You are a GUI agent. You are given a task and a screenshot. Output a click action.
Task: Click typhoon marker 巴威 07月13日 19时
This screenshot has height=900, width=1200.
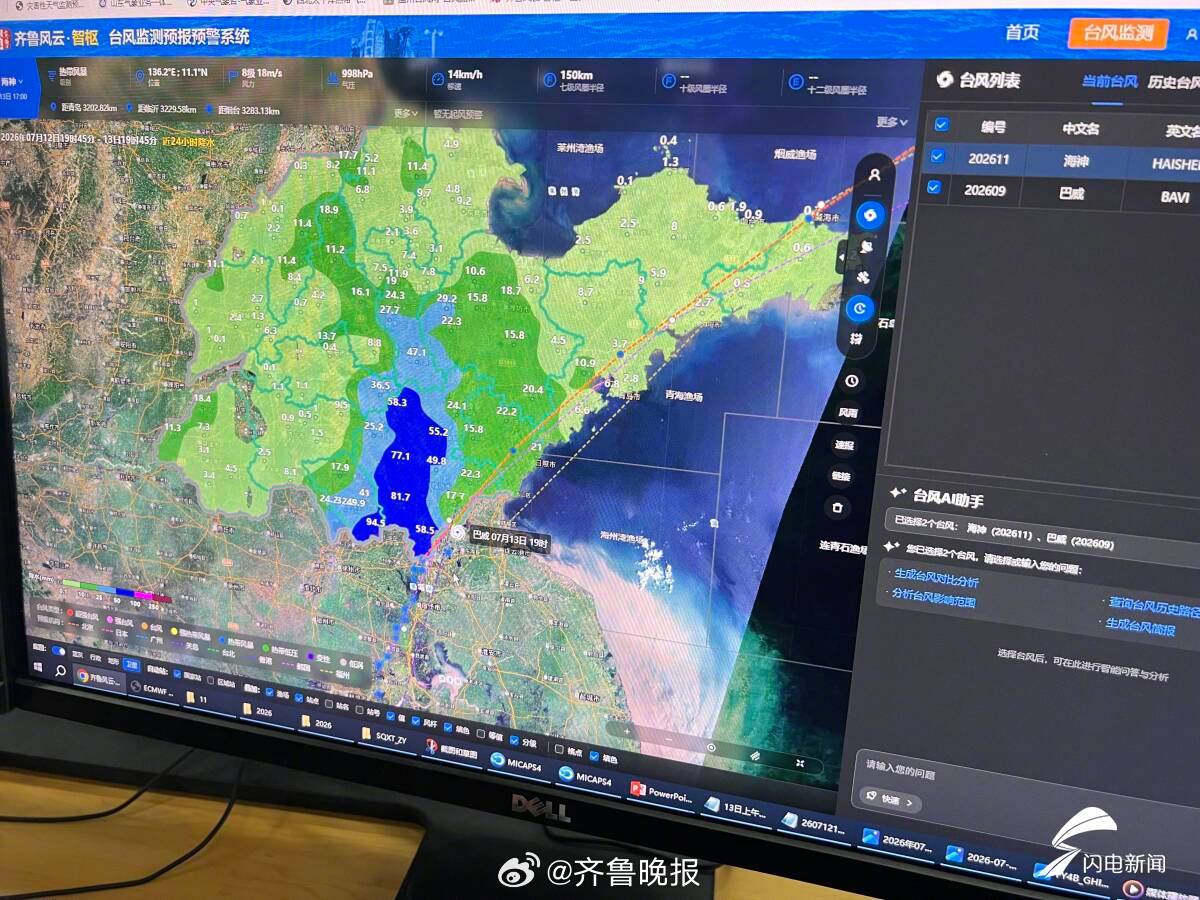pyautogui.click(x=457, y=534)
